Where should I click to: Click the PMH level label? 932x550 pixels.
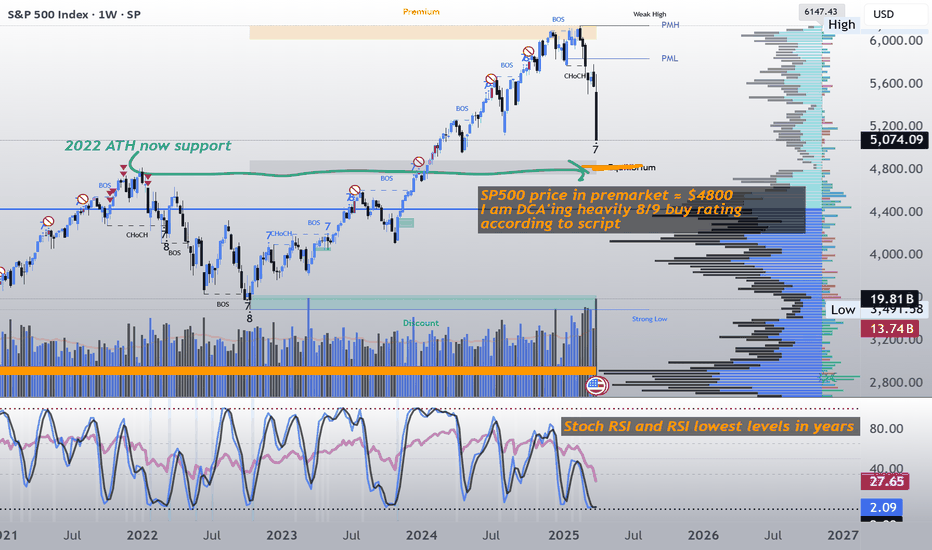[x=670, y=25]
